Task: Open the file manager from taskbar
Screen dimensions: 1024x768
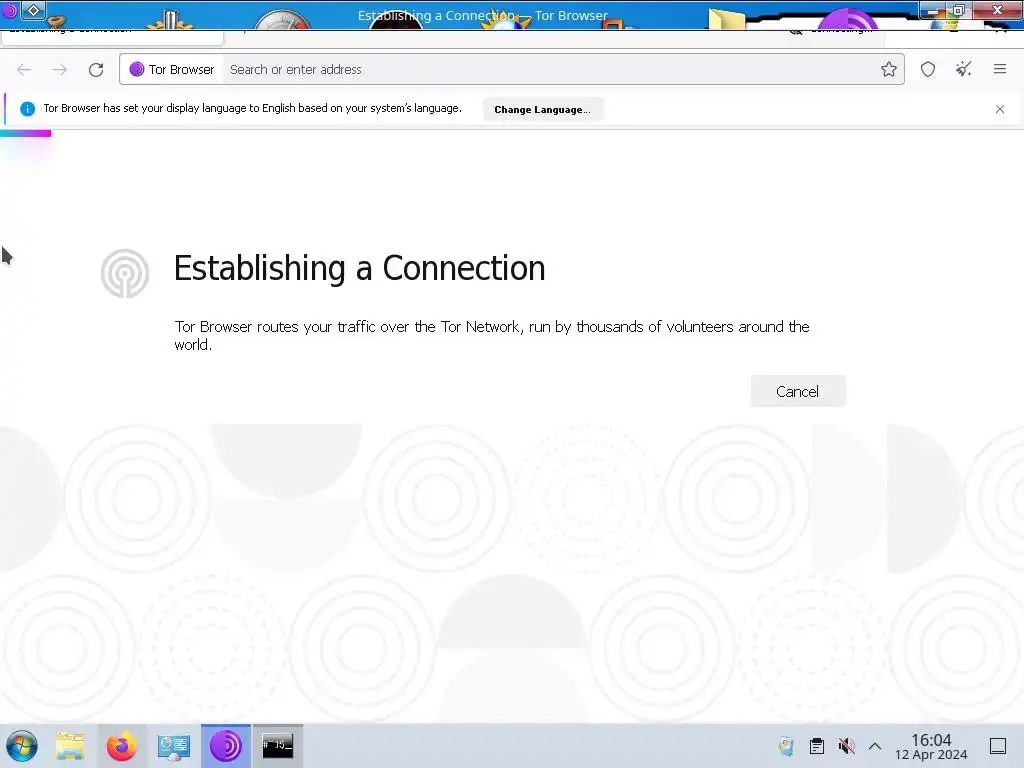Action: 70,746
